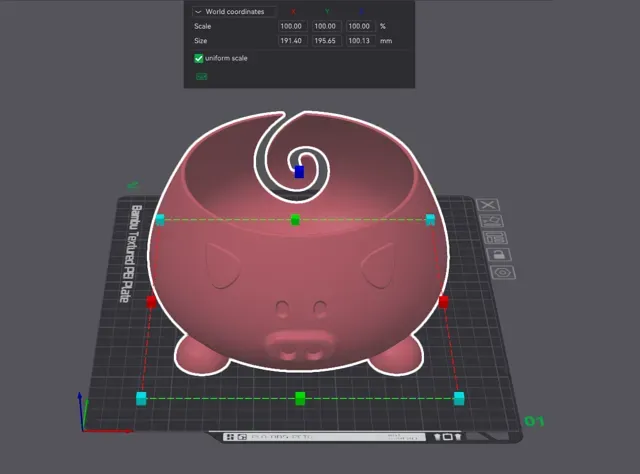Click the cyan corner handle at upper left

[x=160, y=220]
